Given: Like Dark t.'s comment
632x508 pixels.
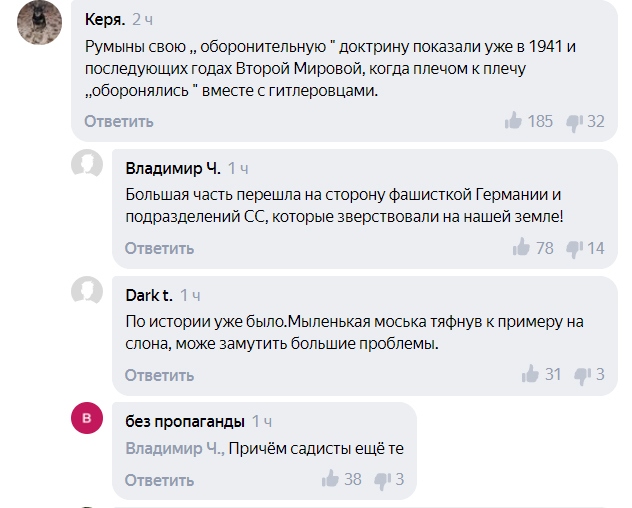Looking at the screenshot, I should coord(530,375).
